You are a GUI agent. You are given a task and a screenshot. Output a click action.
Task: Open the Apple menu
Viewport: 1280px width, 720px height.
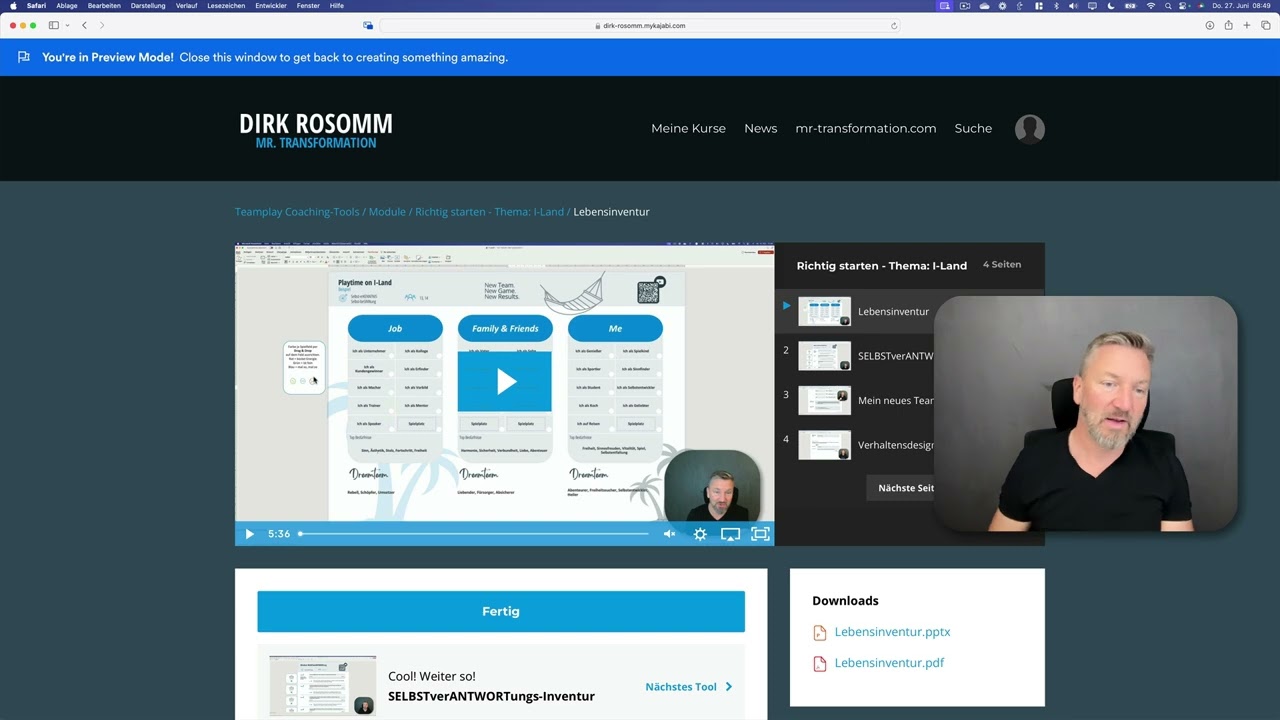coord(13,6)
